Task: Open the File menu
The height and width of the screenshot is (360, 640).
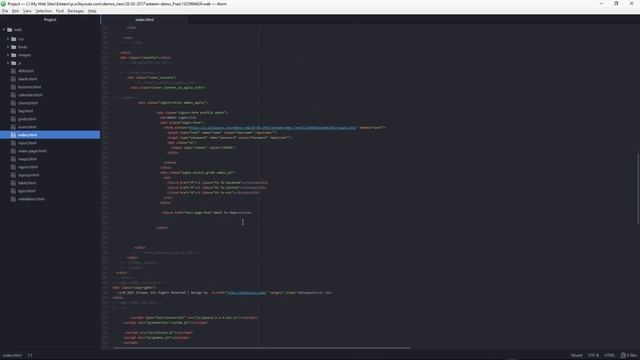Action: pyautogui.click(x=5, y=11)
